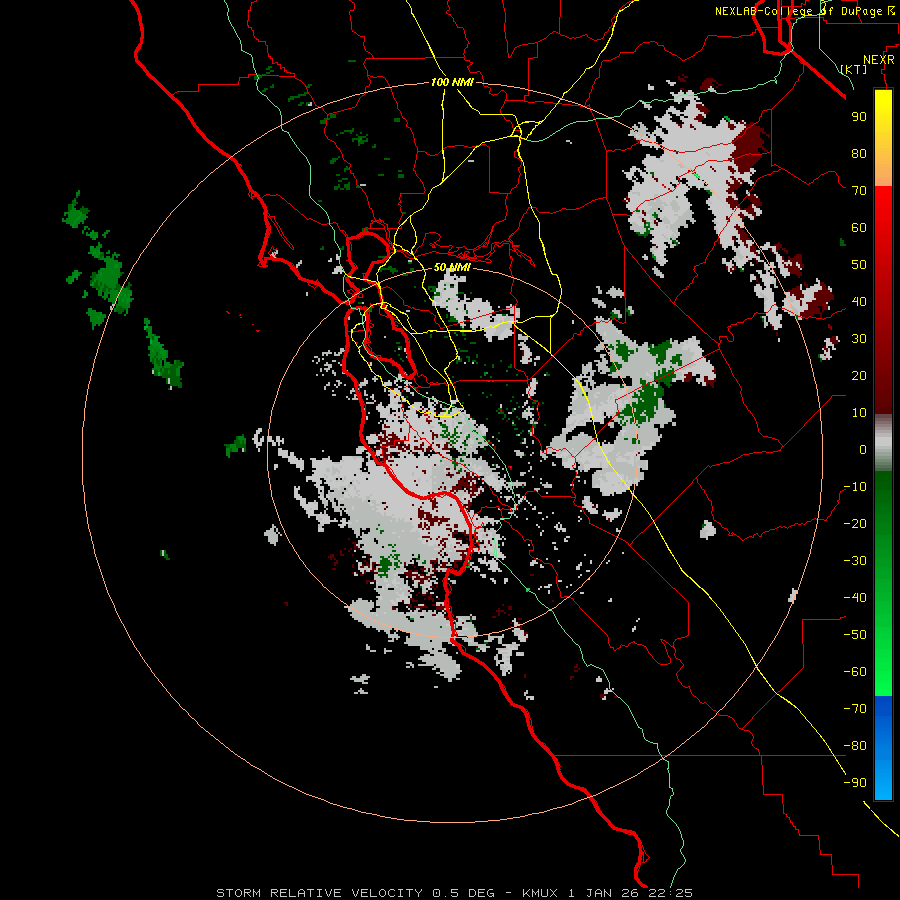Screen dimensions: 900x900
Task: Click the 50 value on the velocity legend
Action: (x=859, y=265)
